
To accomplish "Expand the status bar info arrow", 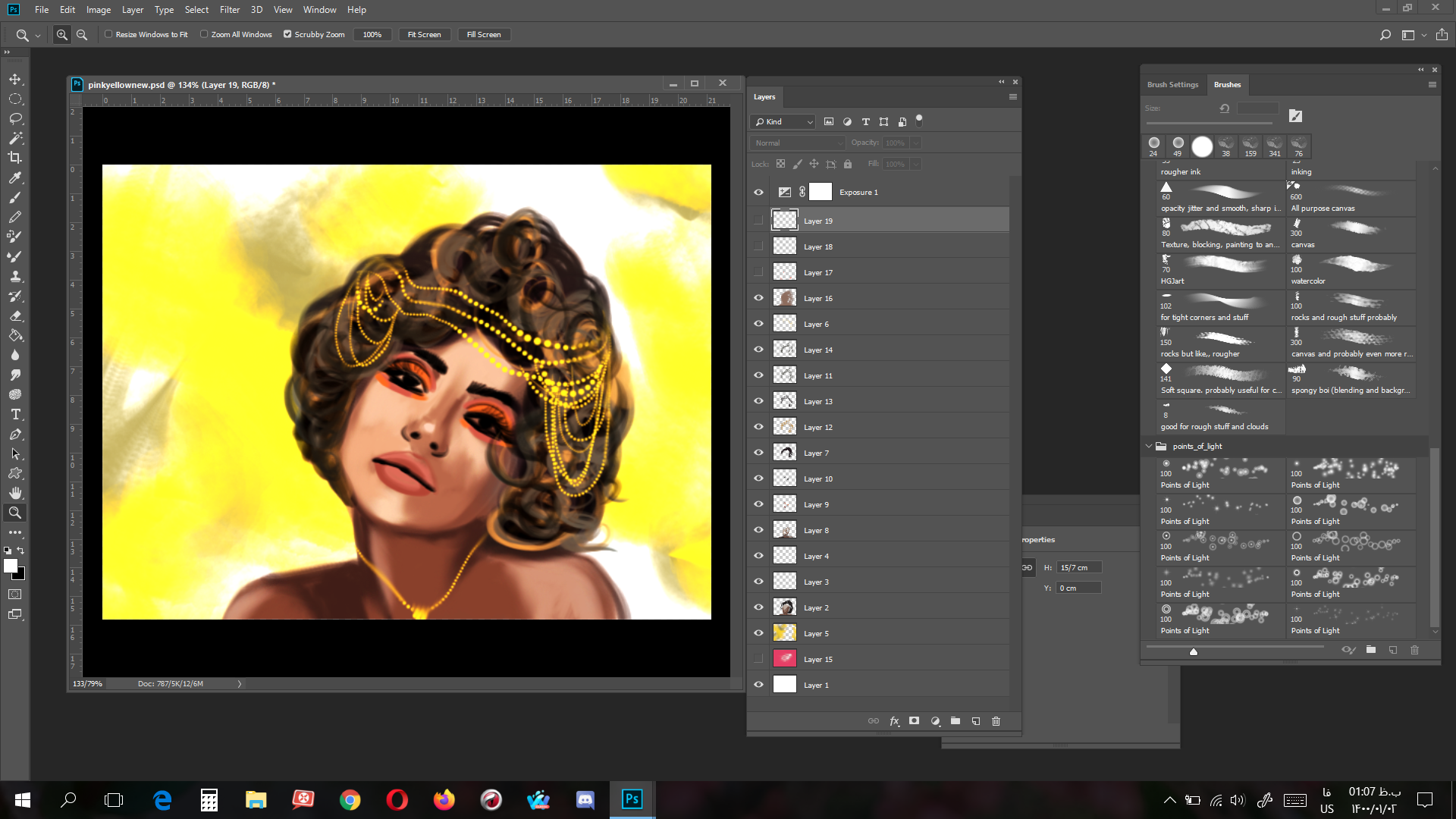I will [x=240, y=684].
